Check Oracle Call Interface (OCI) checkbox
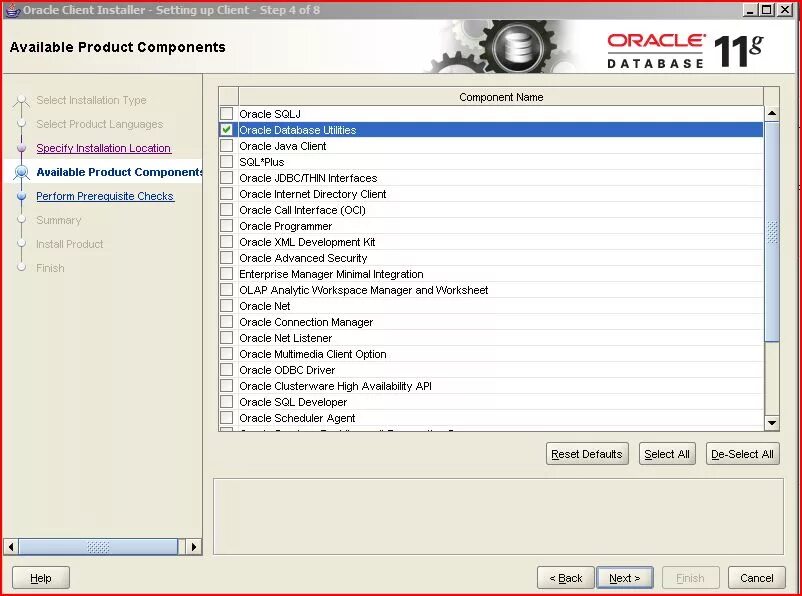802x596 pixels. [227, 210]
